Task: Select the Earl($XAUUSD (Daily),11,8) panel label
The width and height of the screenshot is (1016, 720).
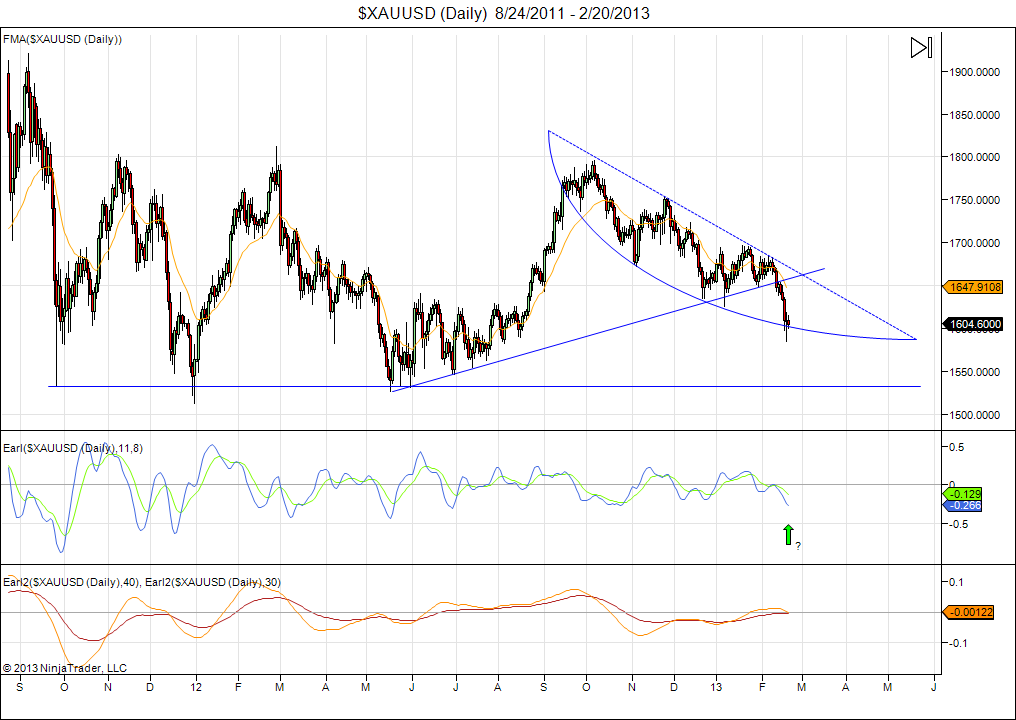Action: pyautogui.click(x=73, y=448)
